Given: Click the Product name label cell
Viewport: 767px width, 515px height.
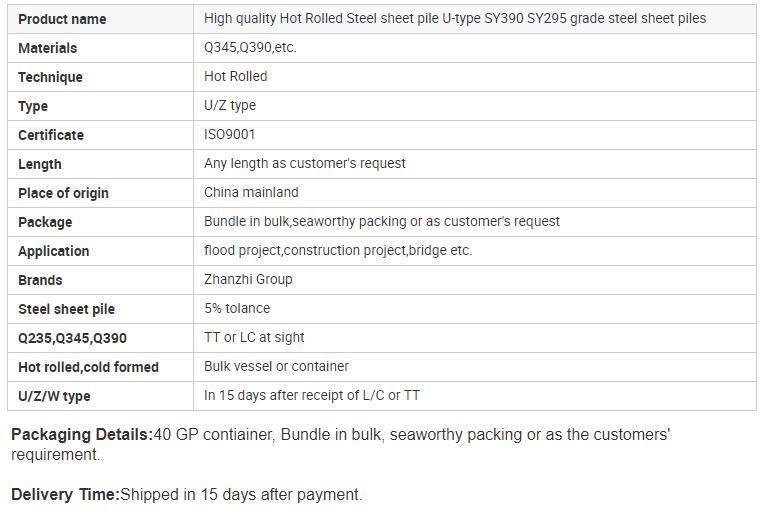Looking at the screenshot, I should tap(100, 19).
